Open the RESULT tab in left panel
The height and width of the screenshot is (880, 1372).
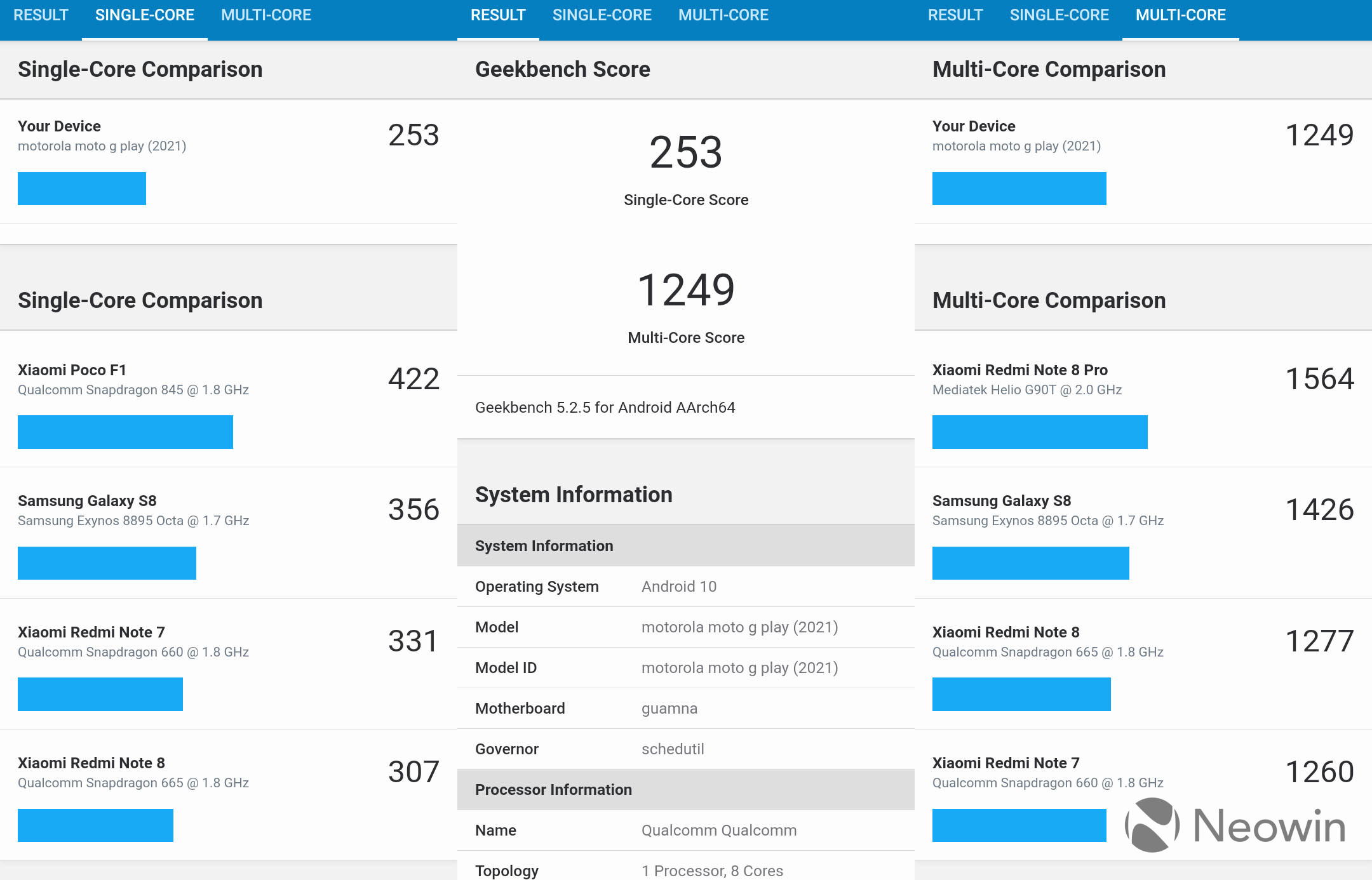click(41, 15)
